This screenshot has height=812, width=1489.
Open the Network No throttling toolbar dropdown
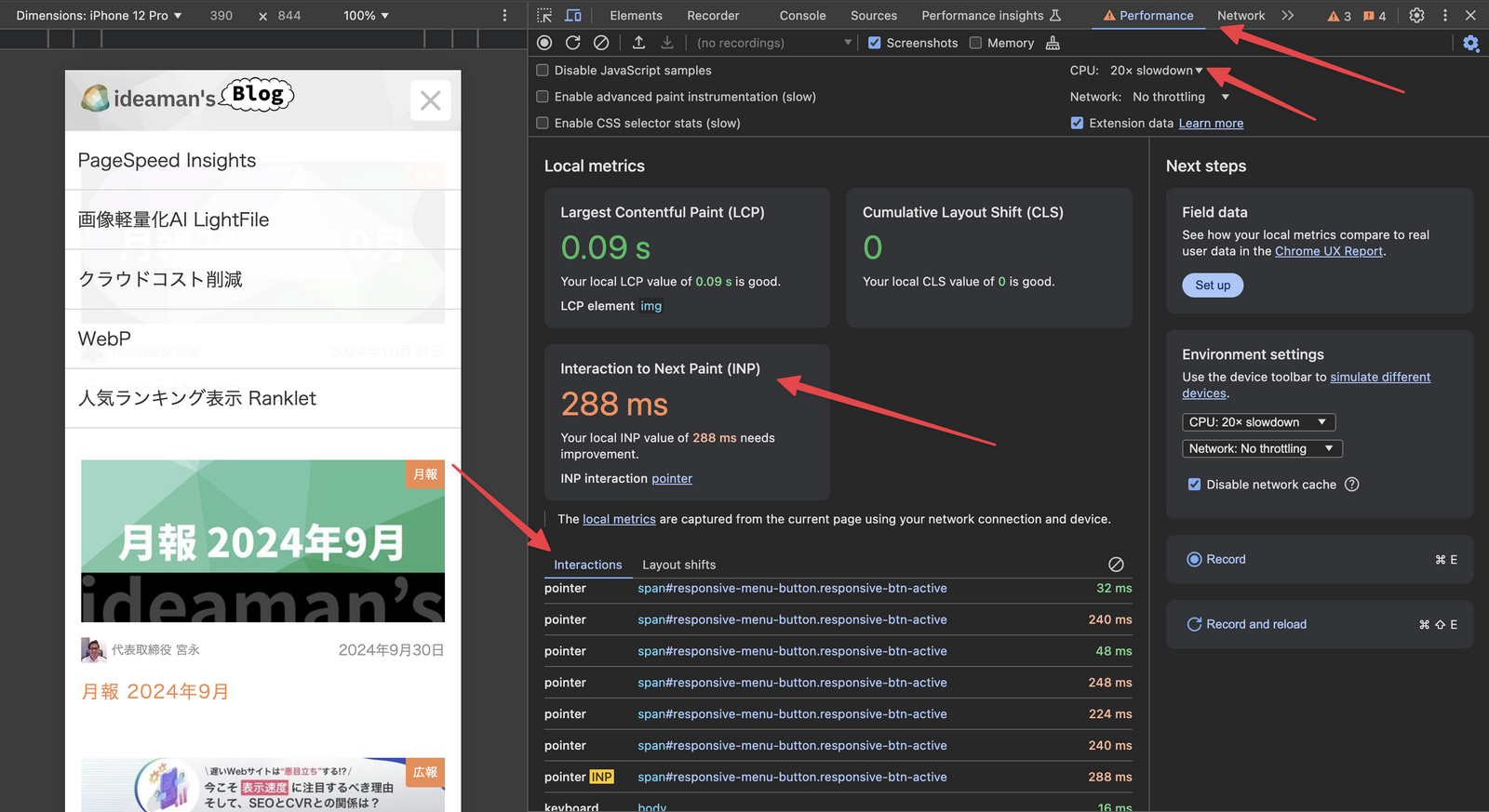point(1181,97)
